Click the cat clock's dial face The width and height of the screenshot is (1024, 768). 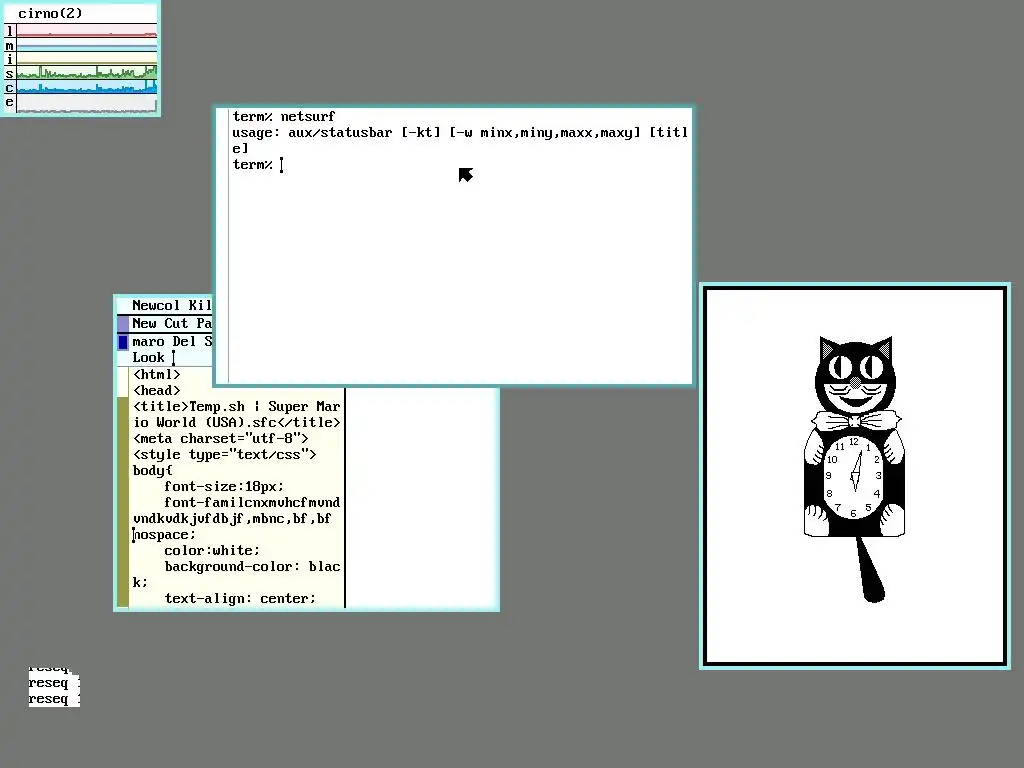[x=853, y=477]
